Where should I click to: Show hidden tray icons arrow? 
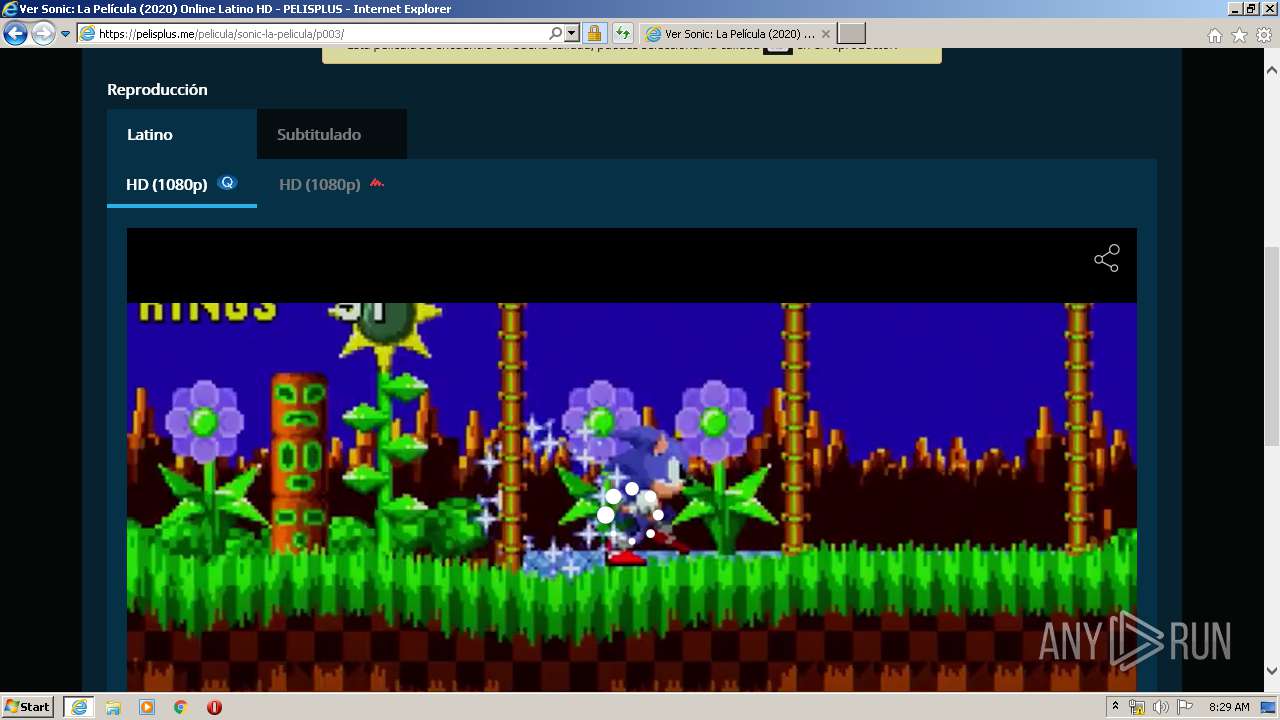(x=1115, y=707)
